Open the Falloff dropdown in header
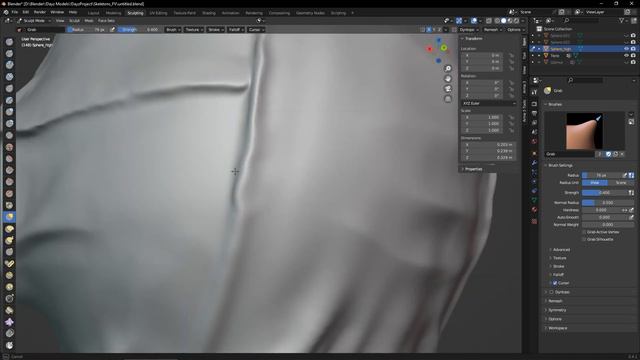The width and height of the screenshot is (640, 360). pyautogui.click(x=236, y=29)
